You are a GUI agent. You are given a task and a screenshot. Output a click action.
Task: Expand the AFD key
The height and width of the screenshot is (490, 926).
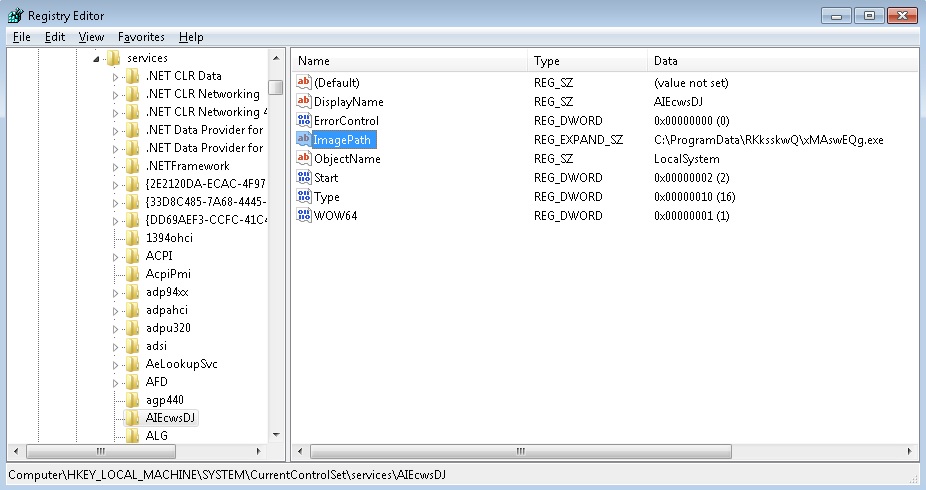tap(115, 383)
